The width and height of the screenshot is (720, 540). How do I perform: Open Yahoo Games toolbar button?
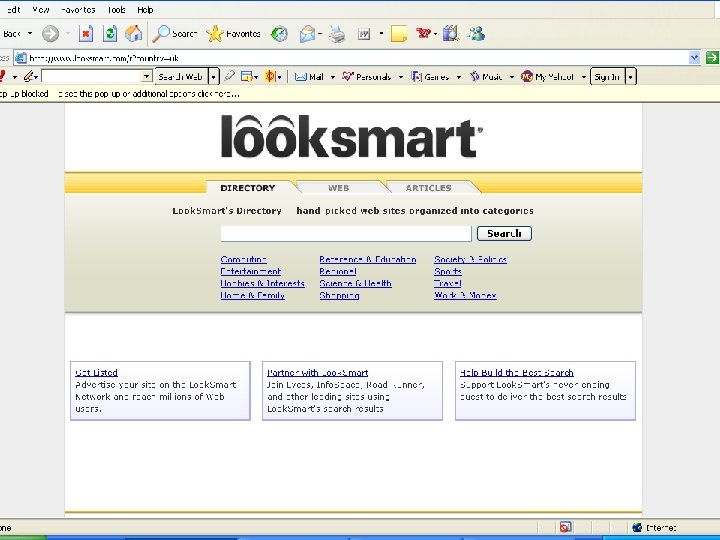(430, 77)
